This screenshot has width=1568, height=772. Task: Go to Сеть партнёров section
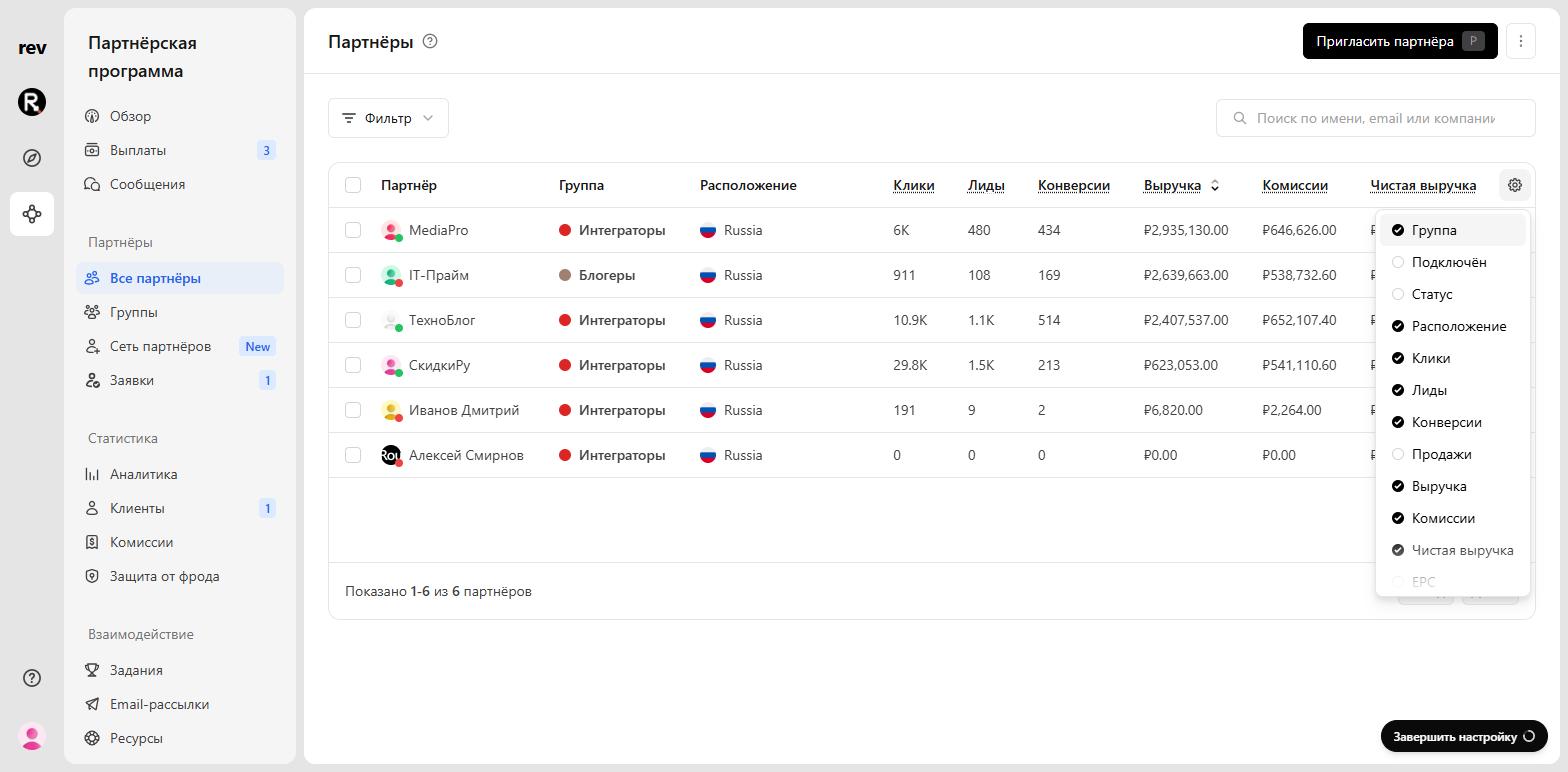tap(180, 346)
